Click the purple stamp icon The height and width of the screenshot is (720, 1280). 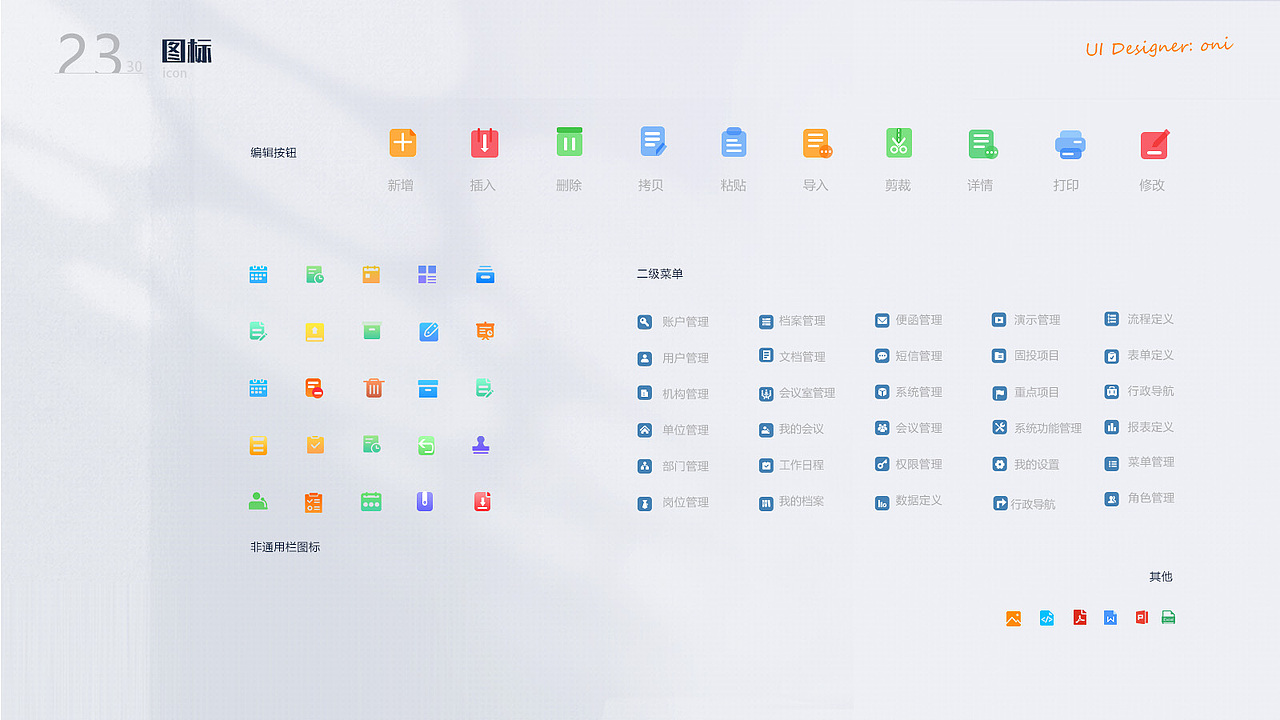tap(481, 444)
